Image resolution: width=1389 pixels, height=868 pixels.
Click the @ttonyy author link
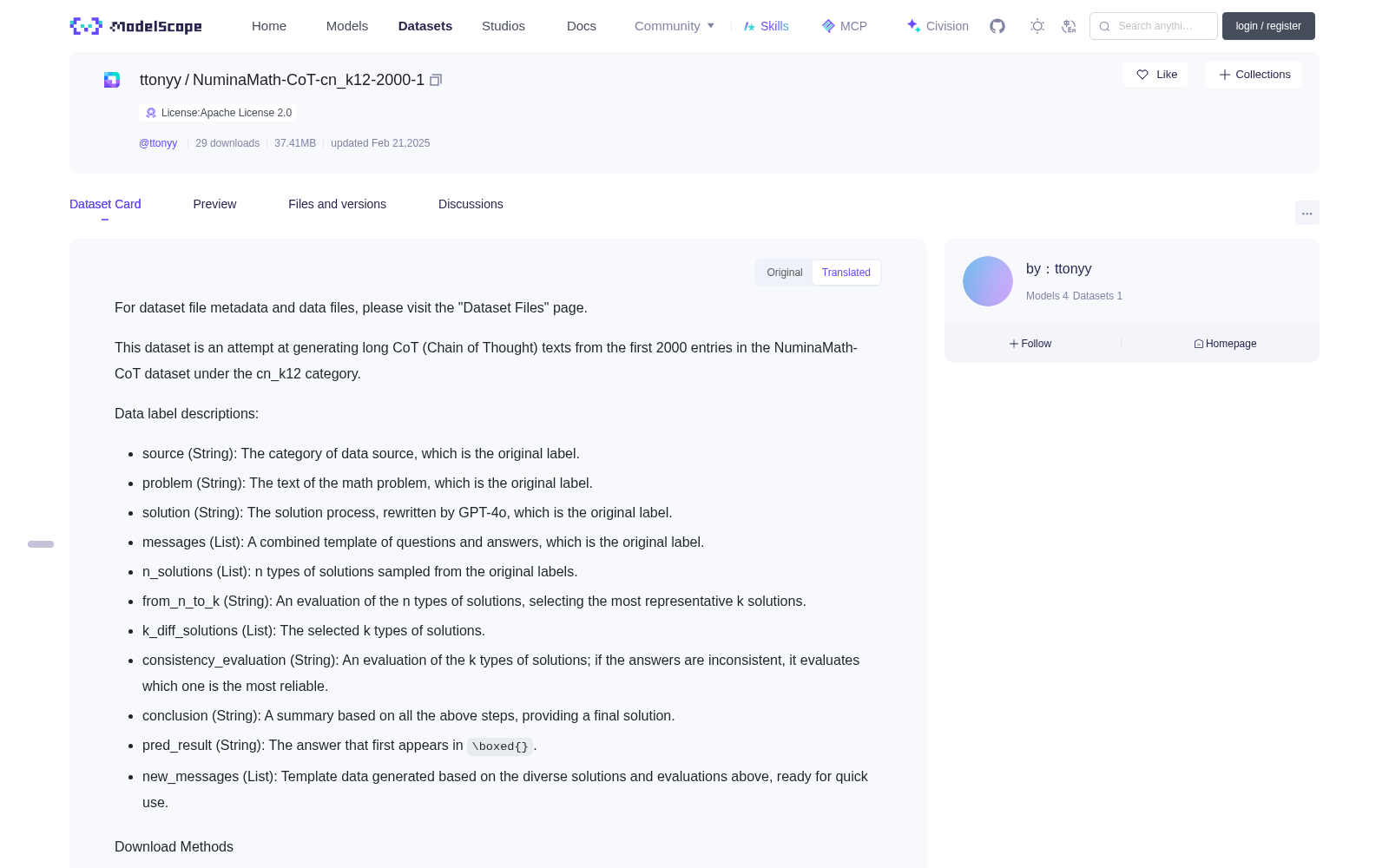[x=158, y=143]
